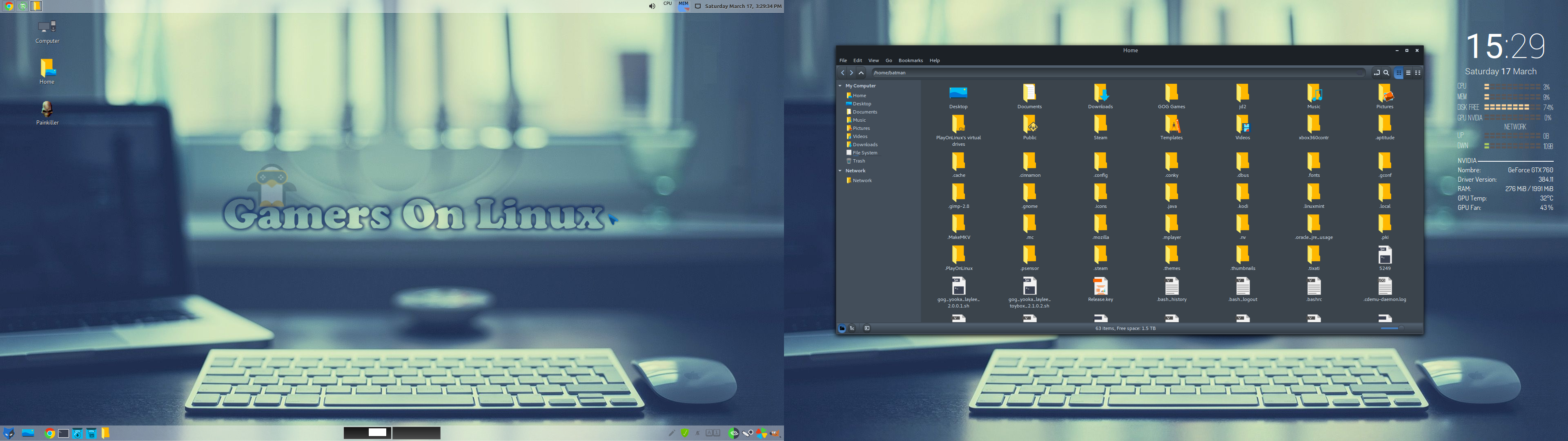1568x441 pixels.
Task: Open NVIDIA tray icon in bottom panel
Action: click(x=734, y=433)
